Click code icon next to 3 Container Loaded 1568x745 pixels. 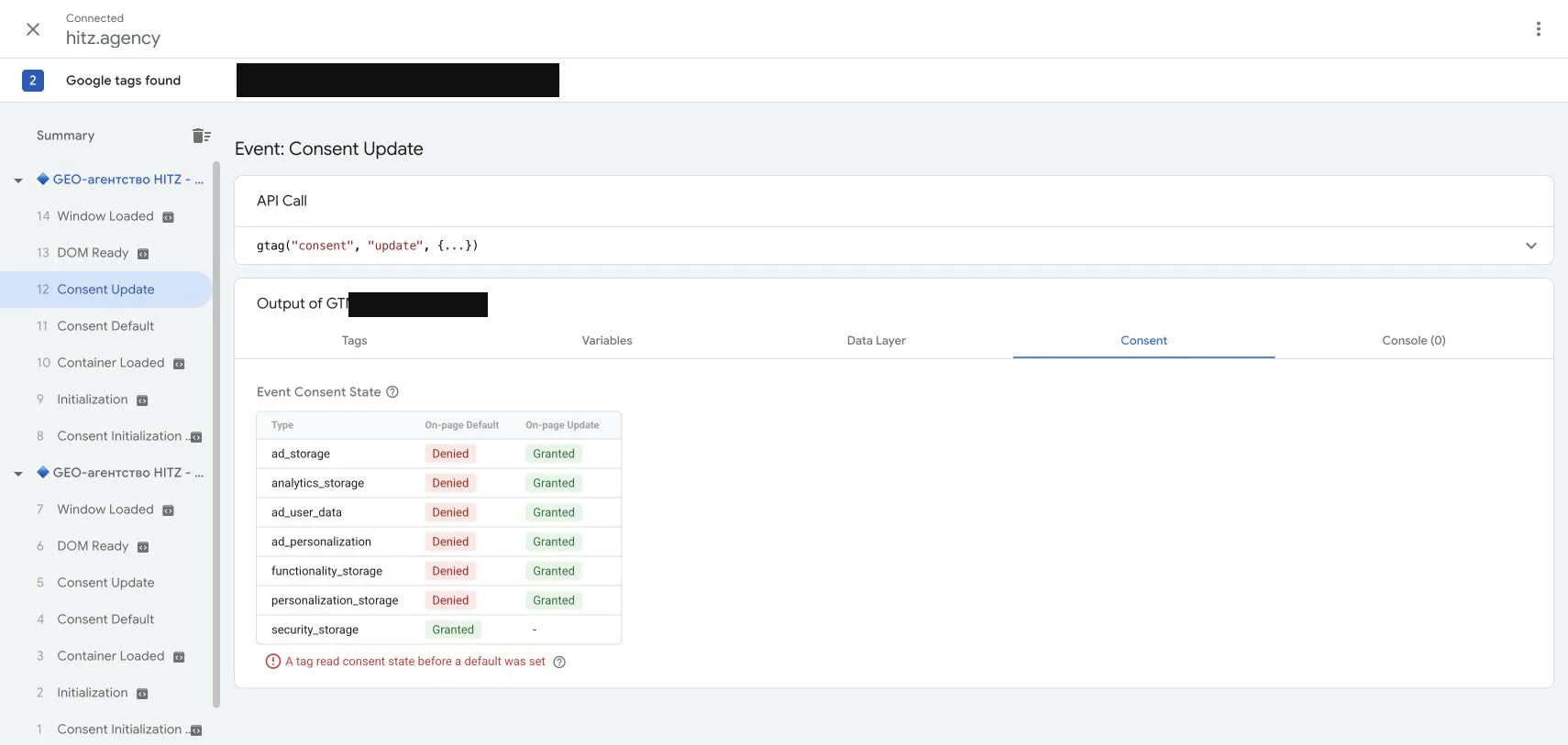click(x=179, y=657)
